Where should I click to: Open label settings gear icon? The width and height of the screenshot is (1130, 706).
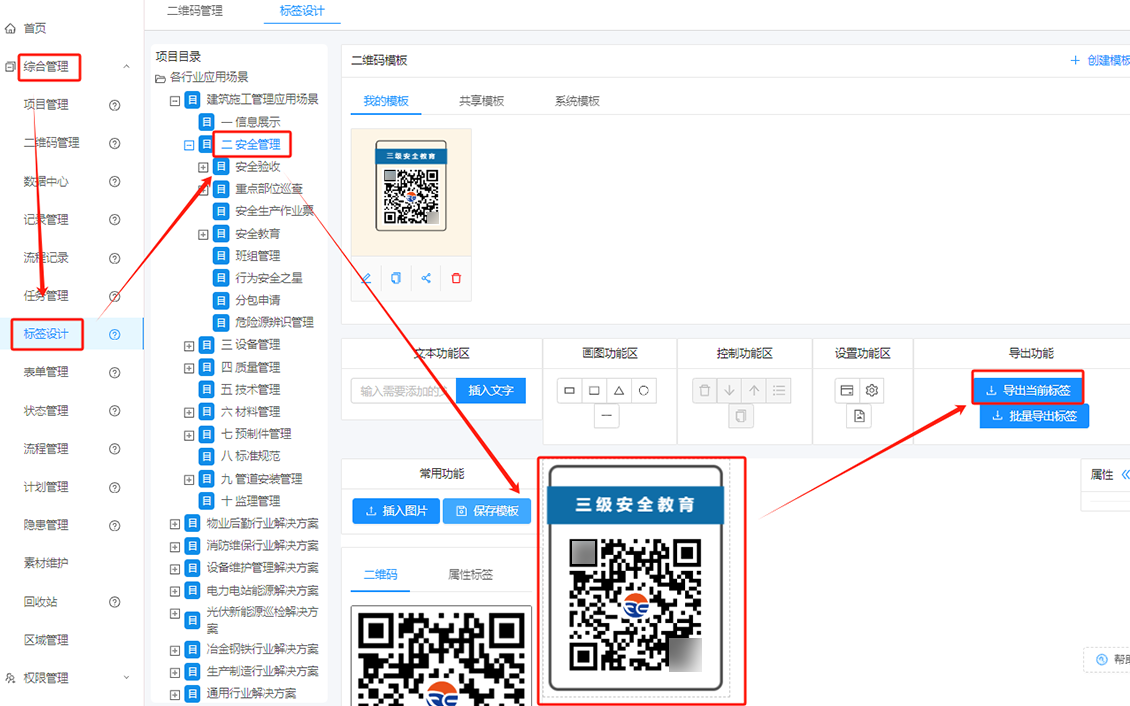pos(872,390)
